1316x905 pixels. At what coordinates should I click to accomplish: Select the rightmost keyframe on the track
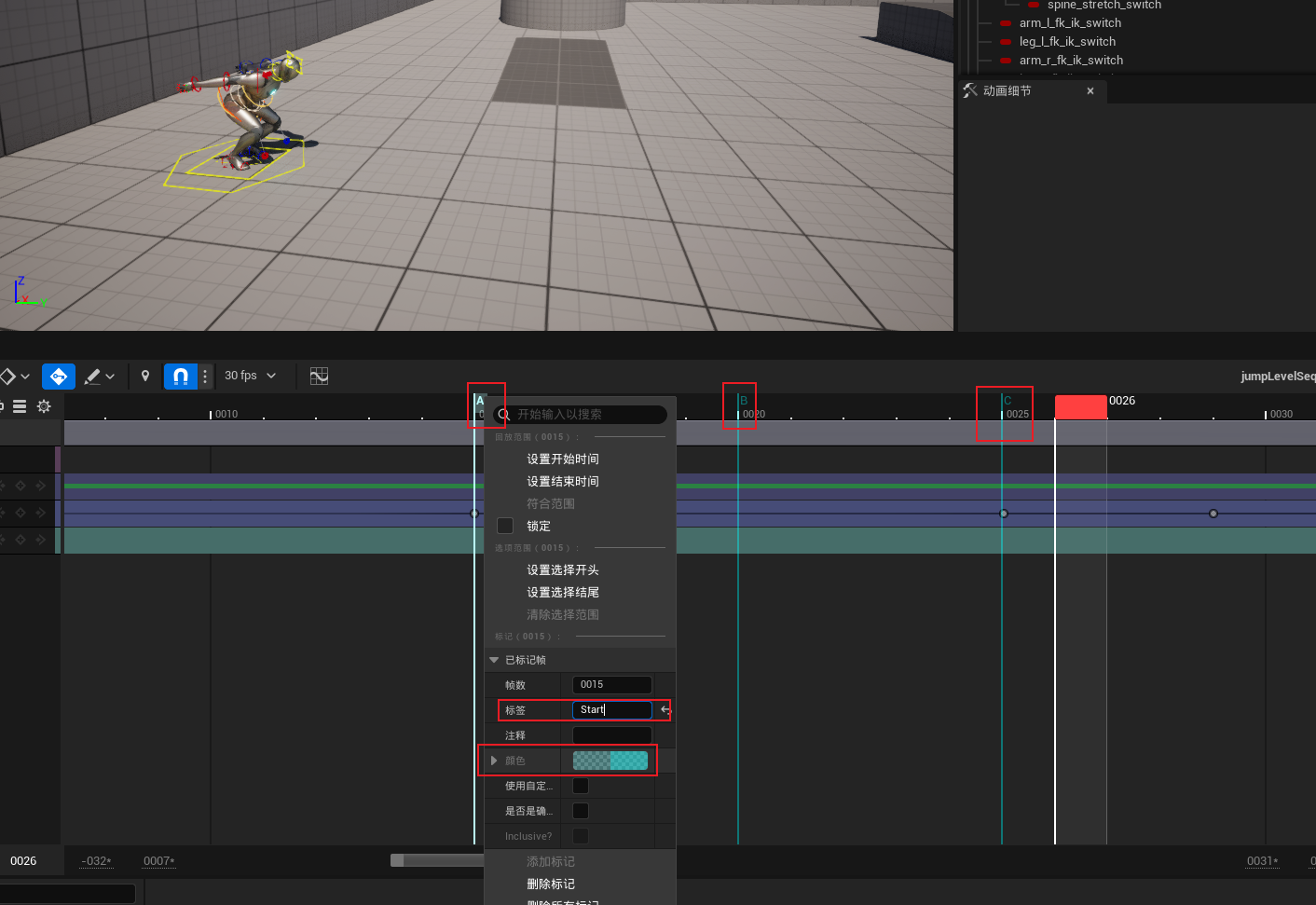point(1213,514)
